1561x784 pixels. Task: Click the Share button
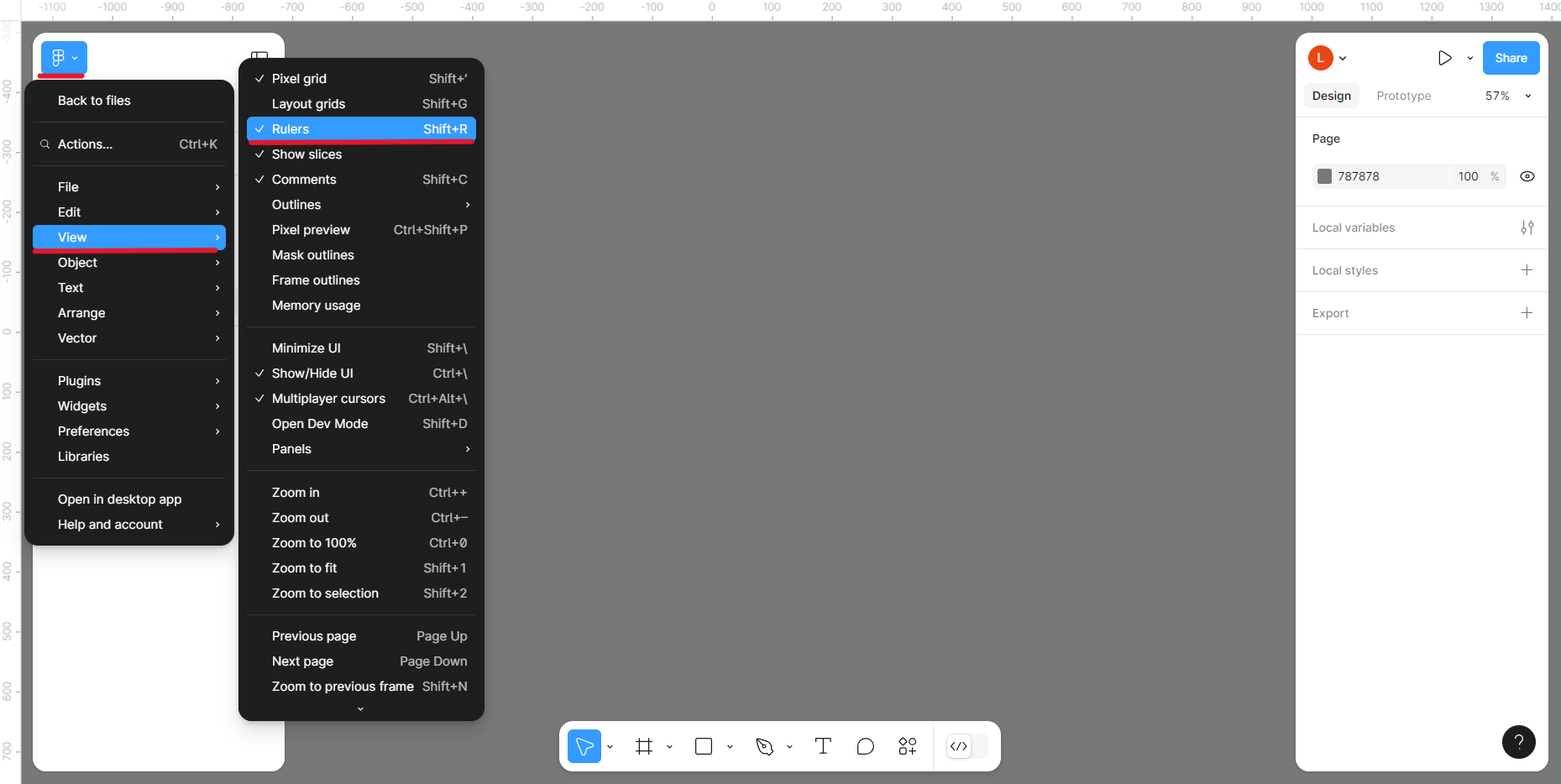1511,58
